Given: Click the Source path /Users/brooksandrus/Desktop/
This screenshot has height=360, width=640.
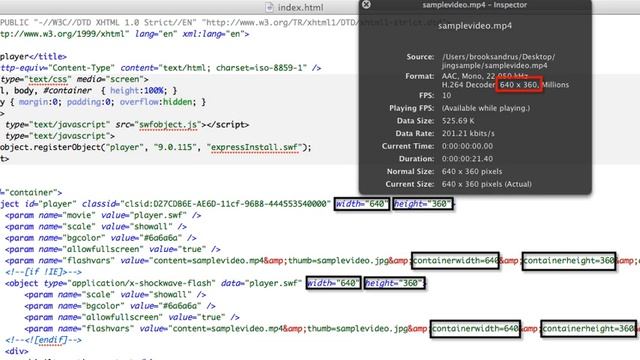Looking at the screenshot, I should pyautogui.click(x=498, y=57).
